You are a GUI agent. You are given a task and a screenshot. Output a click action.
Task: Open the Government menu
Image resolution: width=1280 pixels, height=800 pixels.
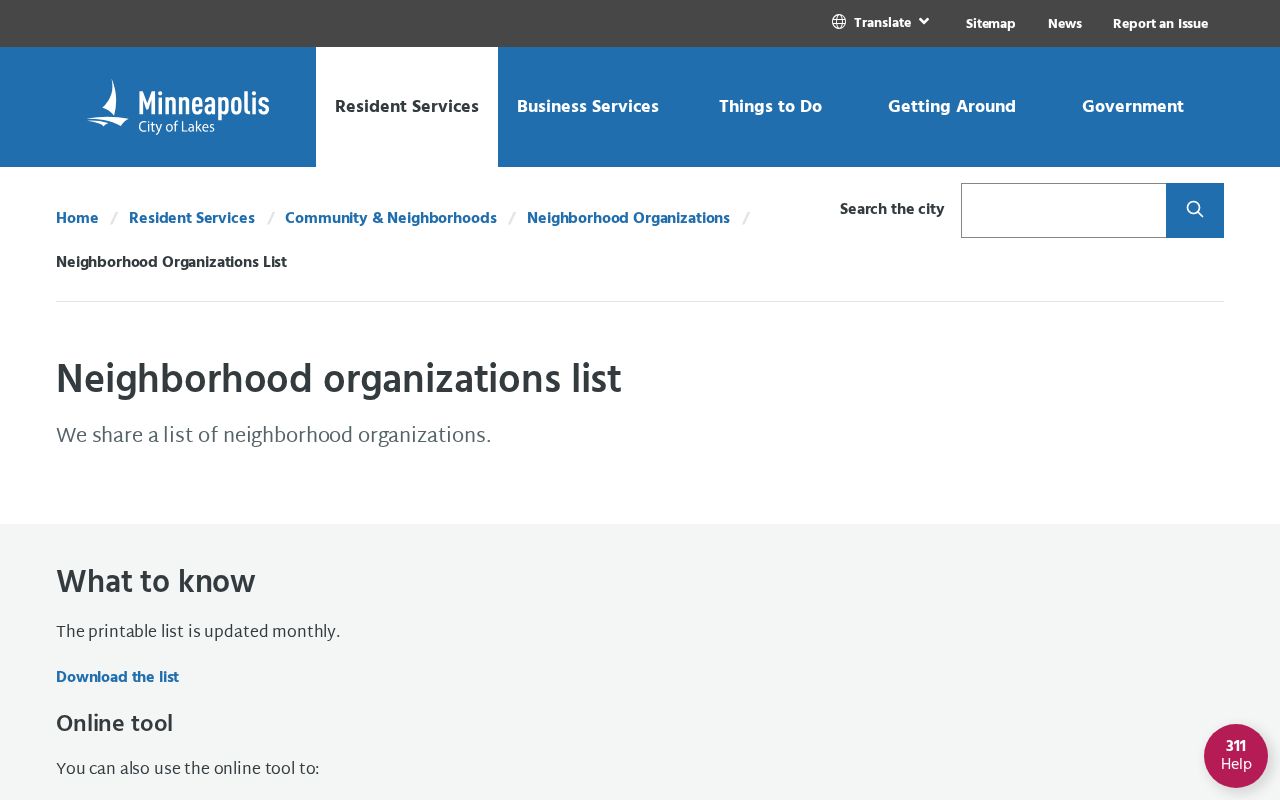pos(1133,107)
